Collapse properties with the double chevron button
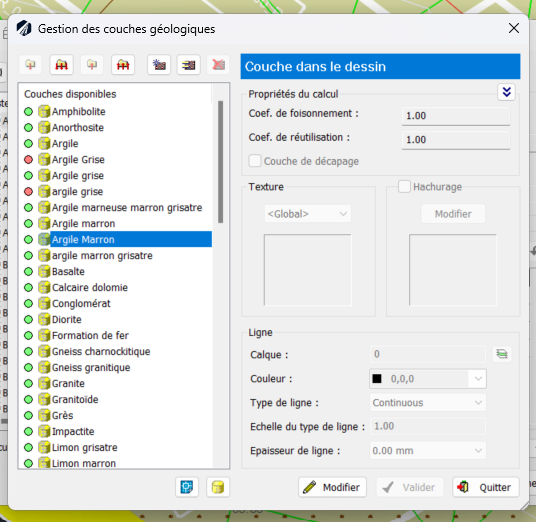 (x=507, y=92)
